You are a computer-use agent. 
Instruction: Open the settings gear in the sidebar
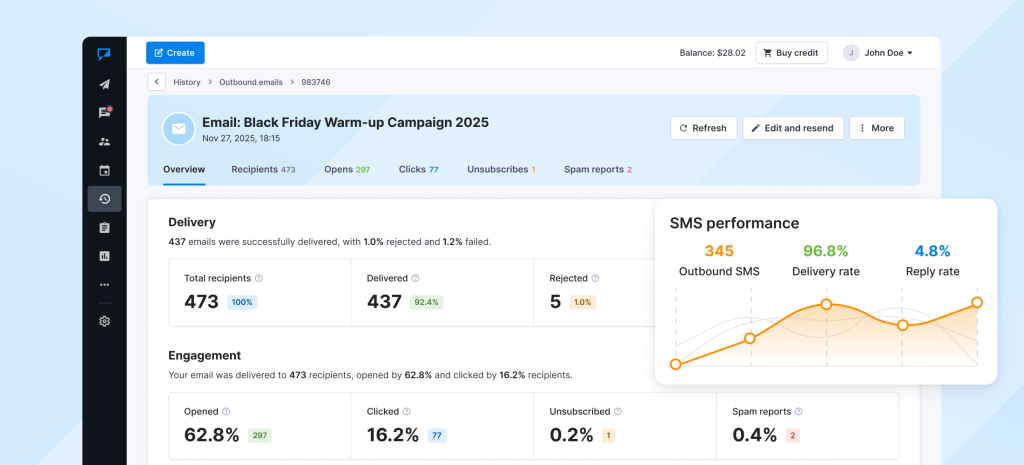[x=104, y=321]
